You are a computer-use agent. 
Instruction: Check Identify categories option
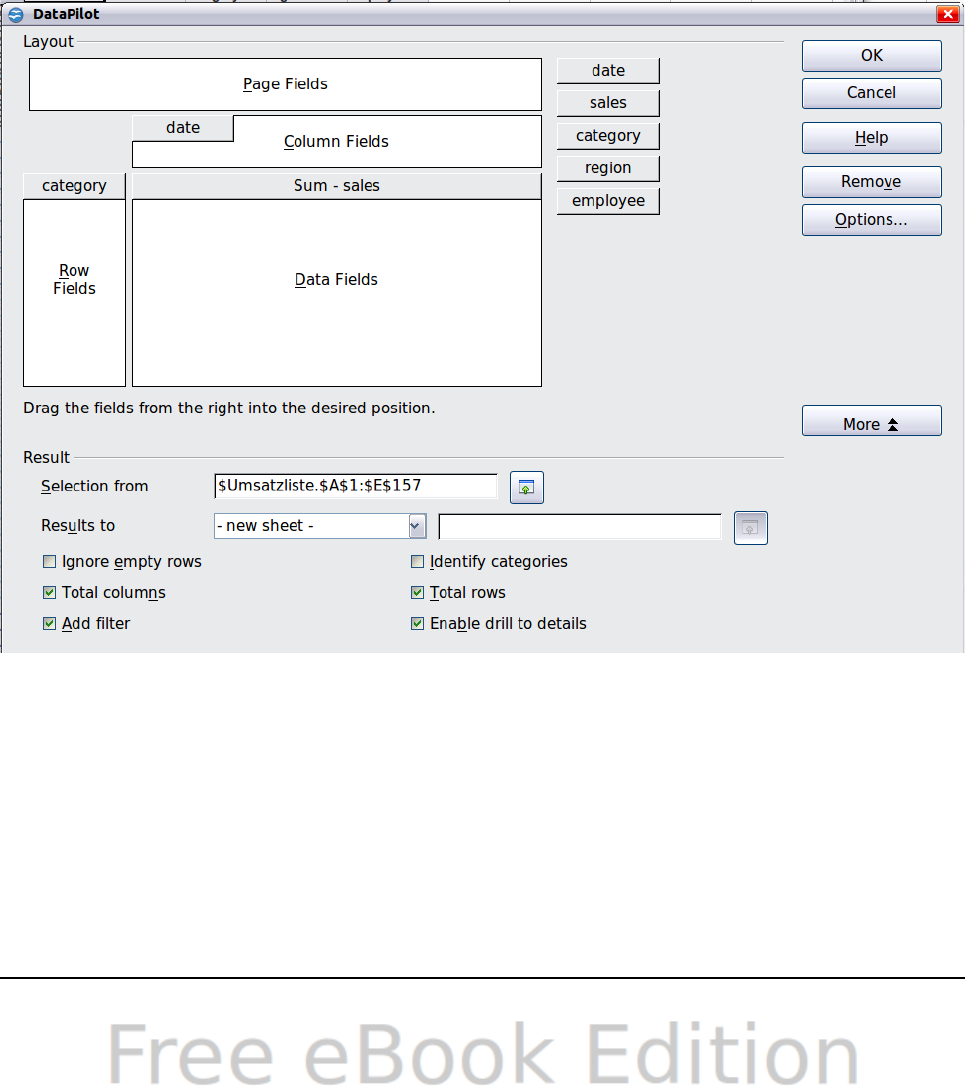(x=417, y=561)
